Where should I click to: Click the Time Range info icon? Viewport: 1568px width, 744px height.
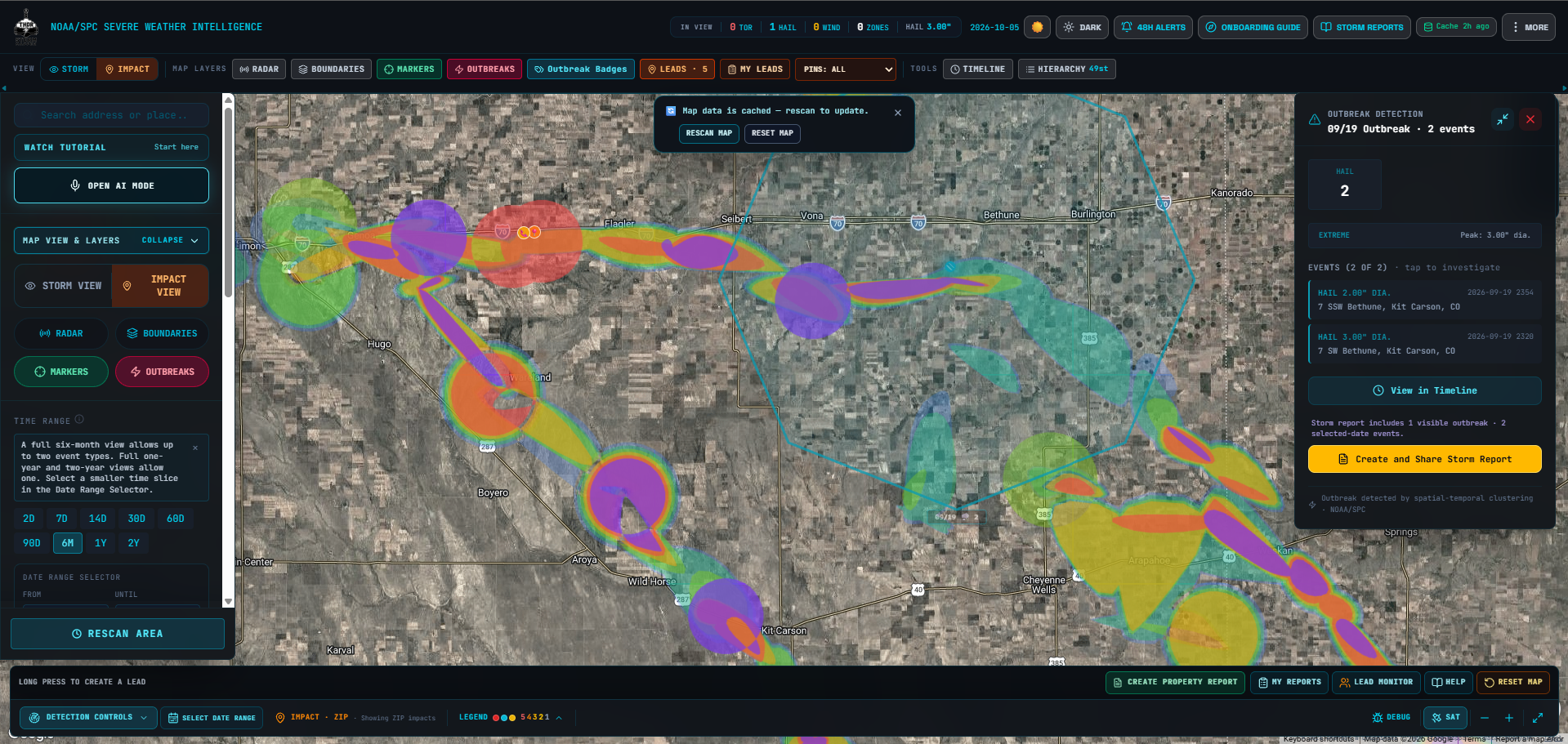[x=79, y=420]
